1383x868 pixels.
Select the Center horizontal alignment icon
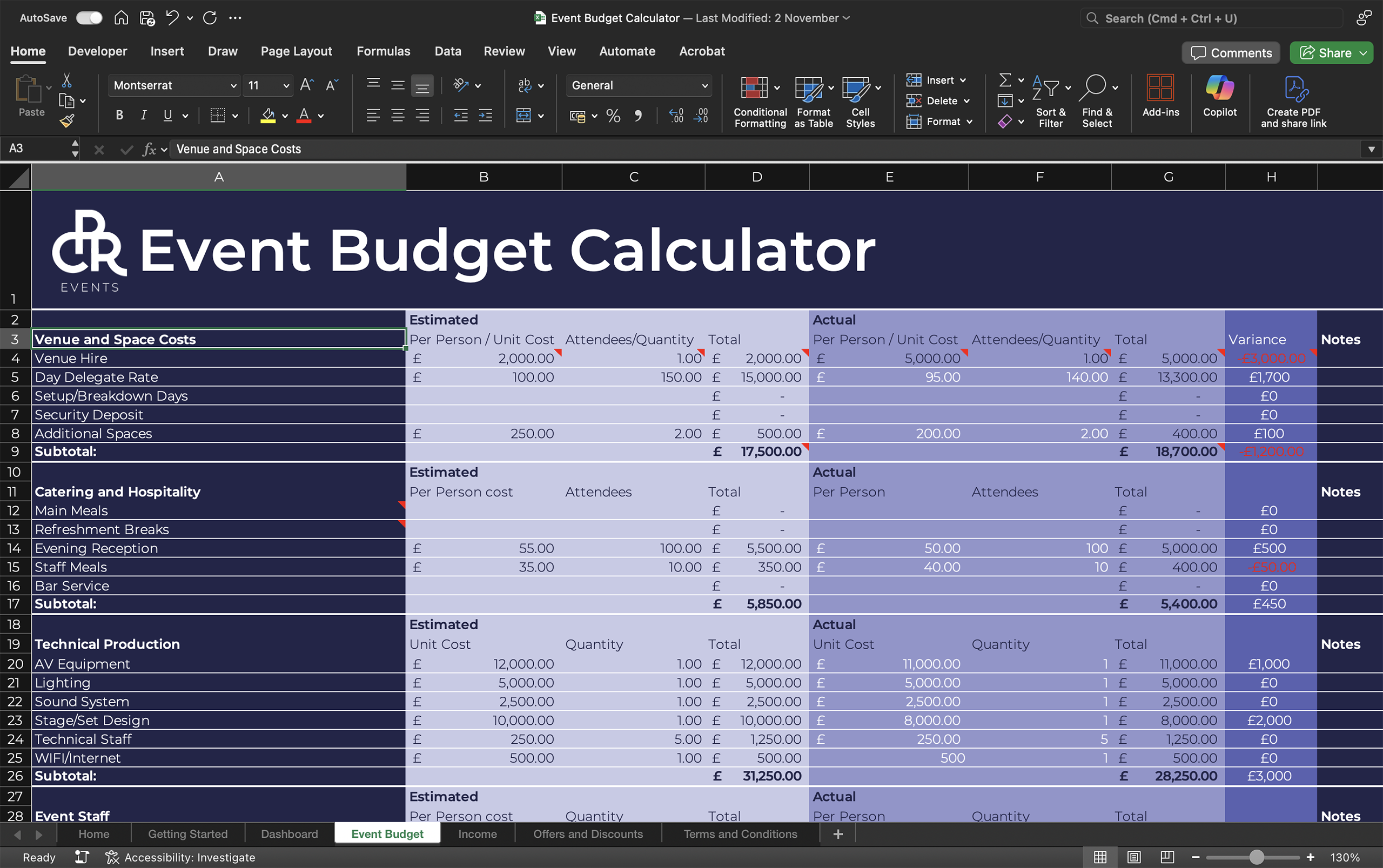(x=397, y=116)
